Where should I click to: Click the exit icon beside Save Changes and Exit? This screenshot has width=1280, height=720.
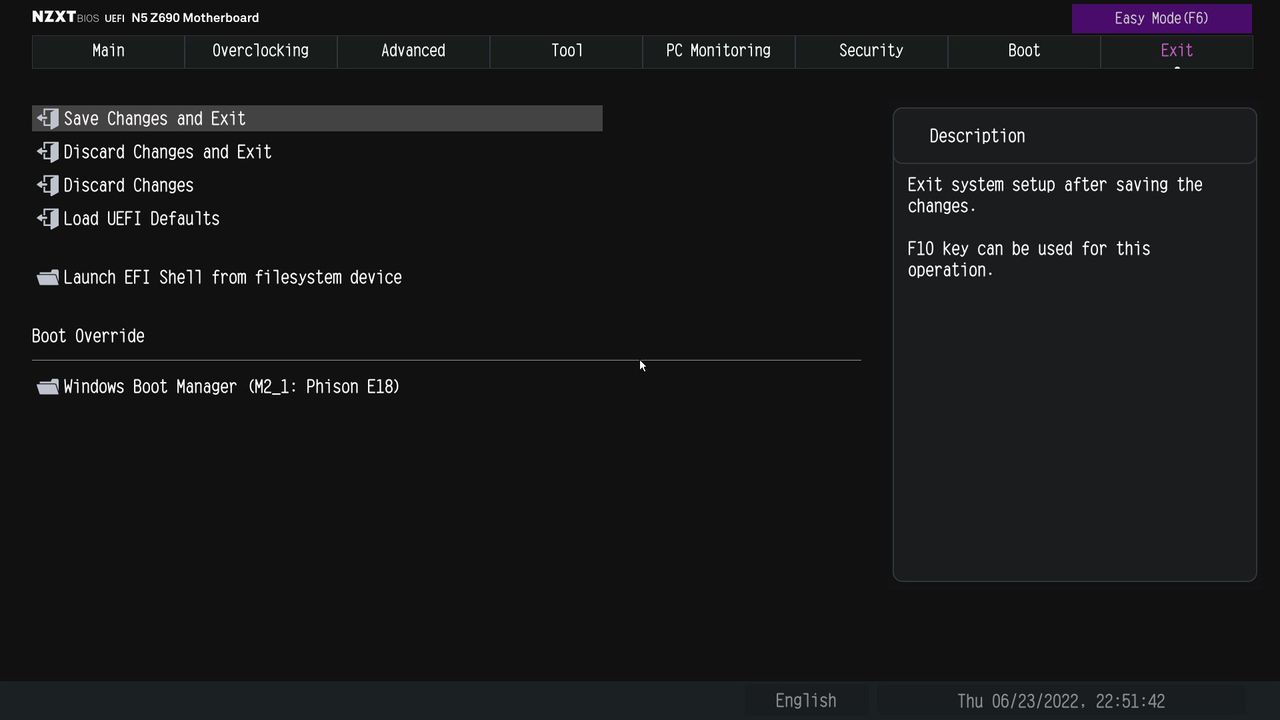pyautogui.click(x=48, y=118)
